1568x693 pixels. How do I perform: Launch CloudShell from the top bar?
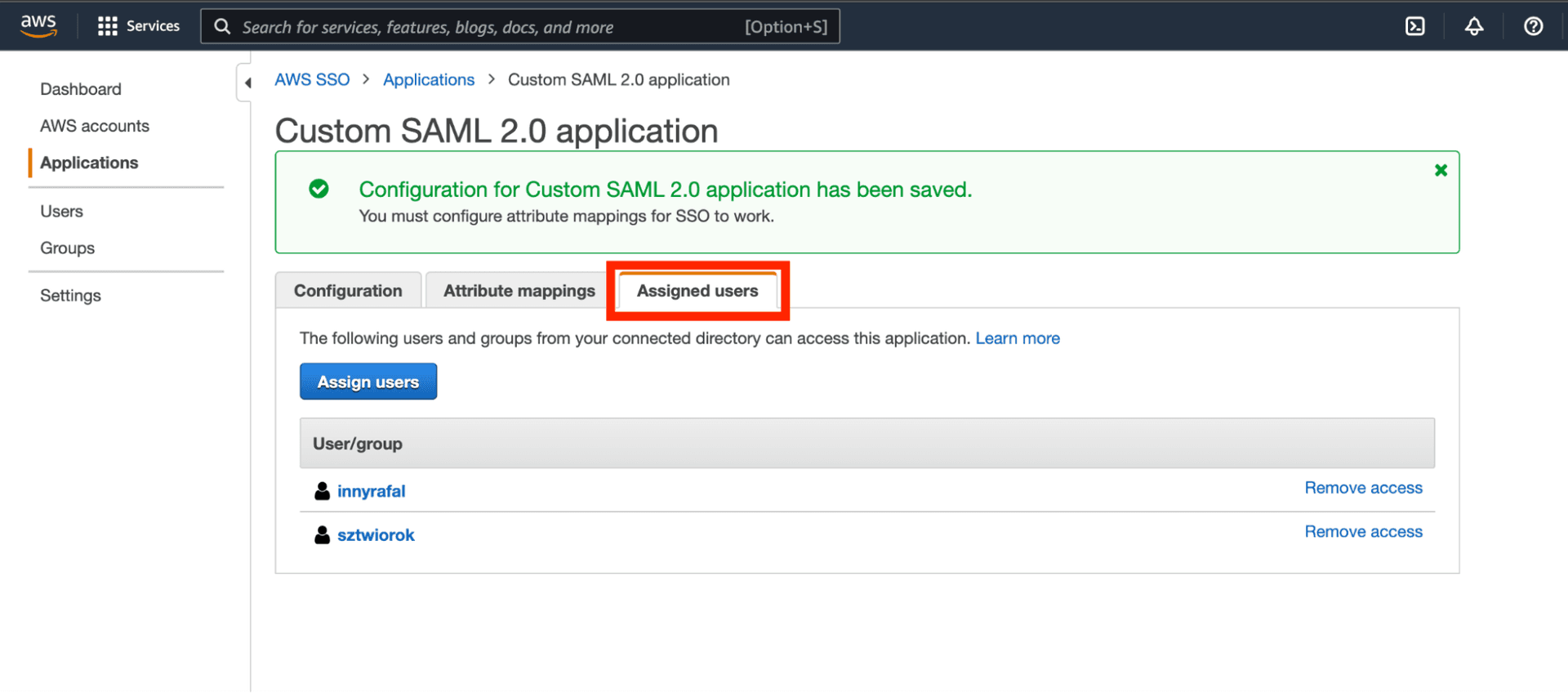click(1414, 26)
